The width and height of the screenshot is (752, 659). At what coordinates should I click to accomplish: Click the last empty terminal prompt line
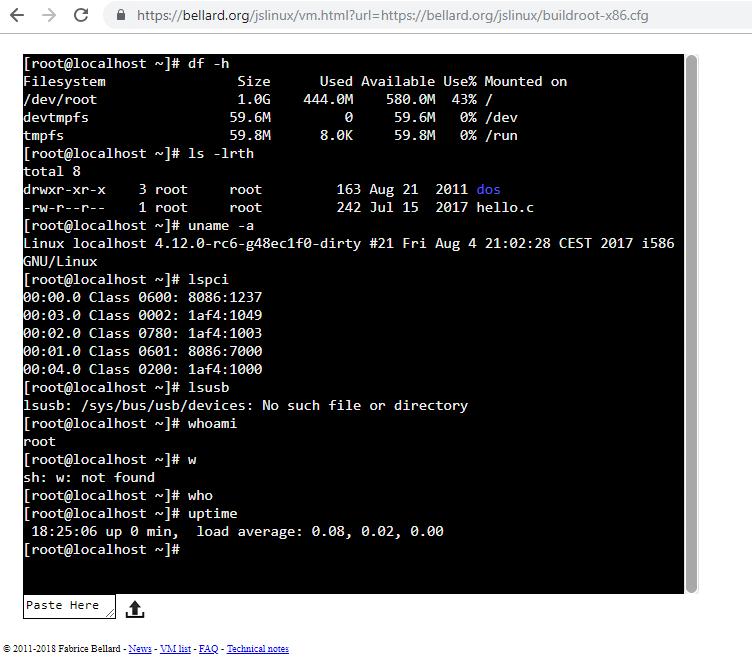102,550
